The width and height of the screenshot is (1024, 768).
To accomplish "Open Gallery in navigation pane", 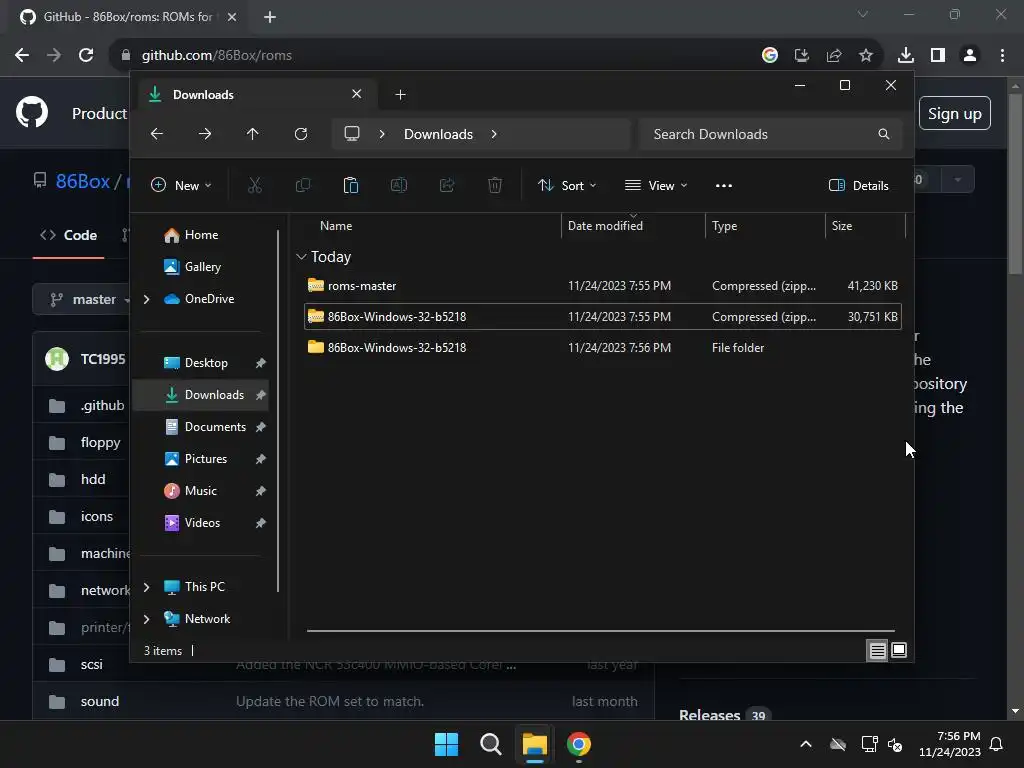I will point(202,266).
